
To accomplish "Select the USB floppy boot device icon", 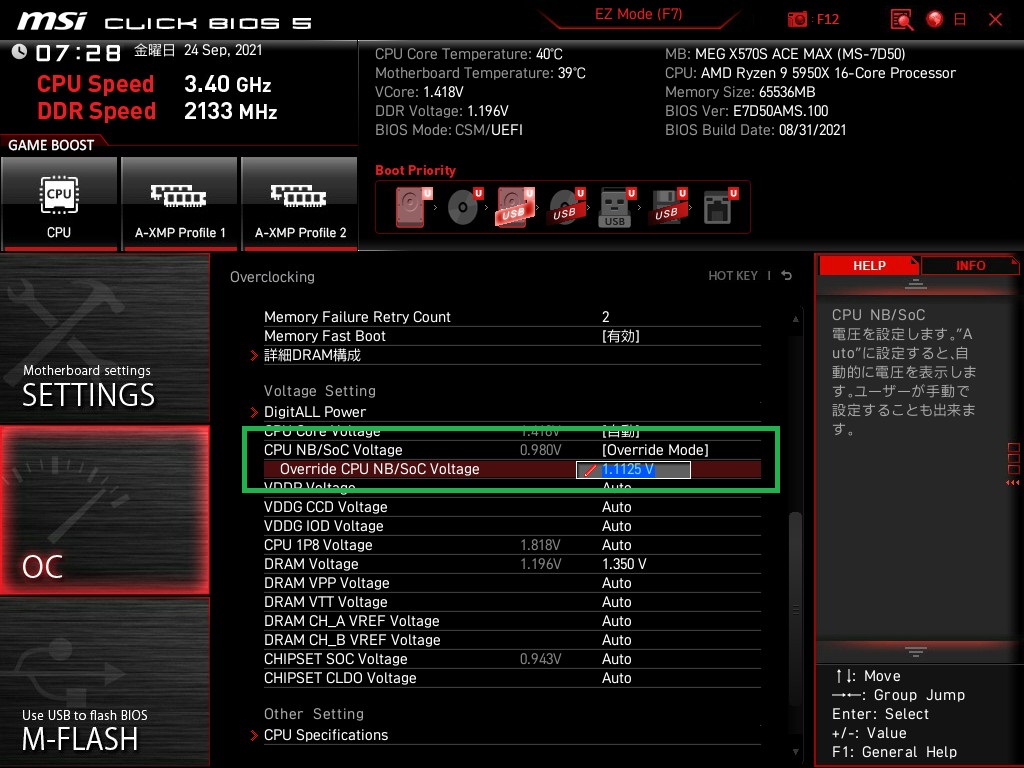I will coord(668,207).
